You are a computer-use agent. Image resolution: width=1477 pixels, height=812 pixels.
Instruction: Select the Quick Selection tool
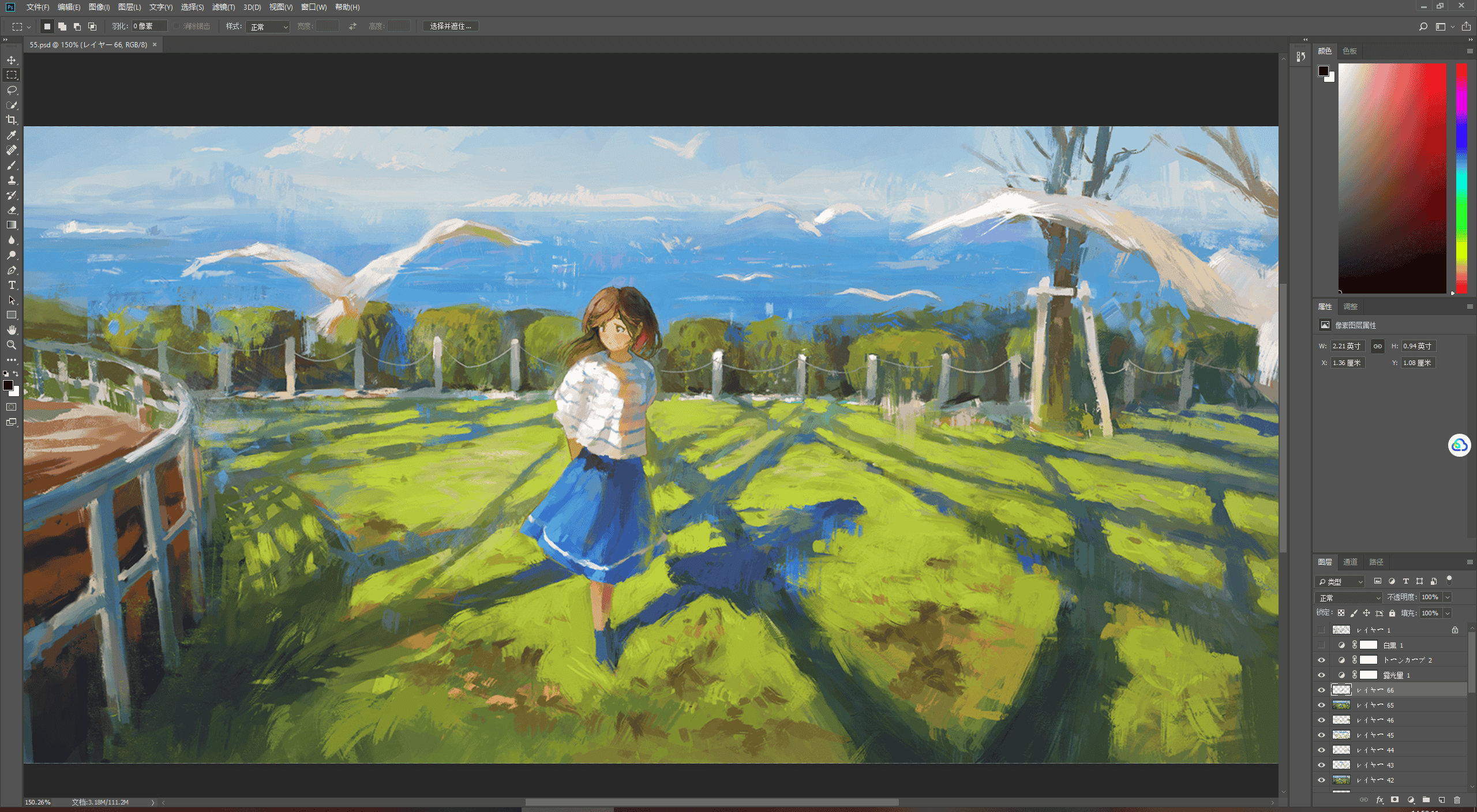pyautogui.click(x=12, y=105)
